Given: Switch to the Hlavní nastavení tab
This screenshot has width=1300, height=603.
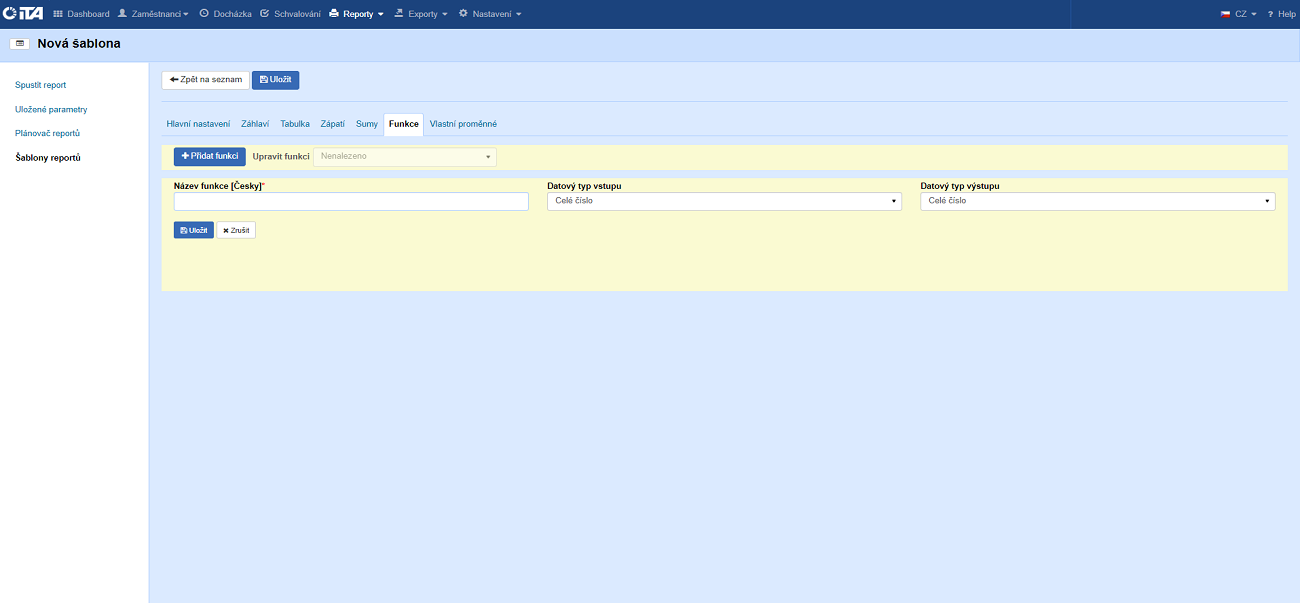Looking at the screenshot, I should point(198,124).
